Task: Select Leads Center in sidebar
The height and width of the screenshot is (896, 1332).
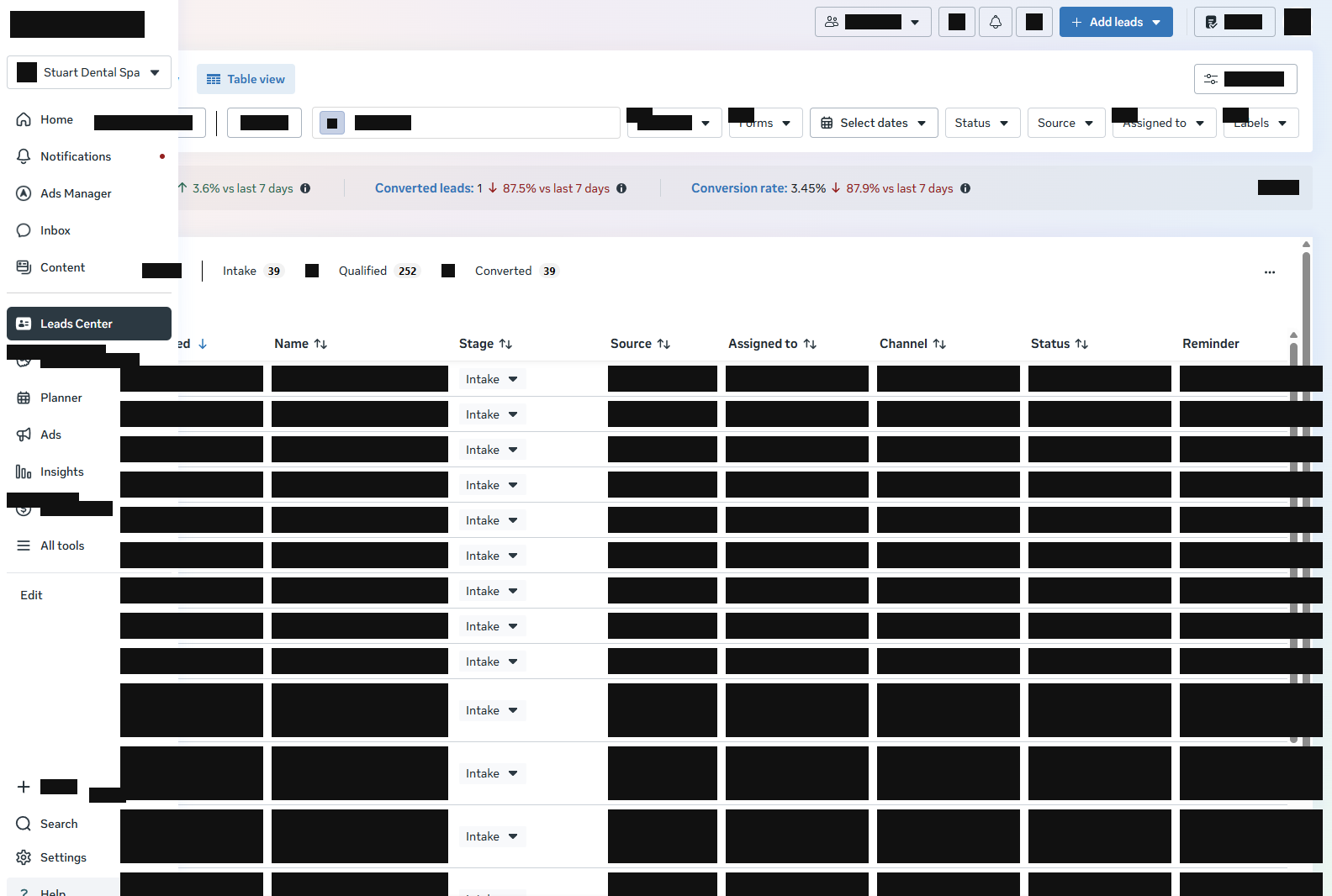Action: 89,324
